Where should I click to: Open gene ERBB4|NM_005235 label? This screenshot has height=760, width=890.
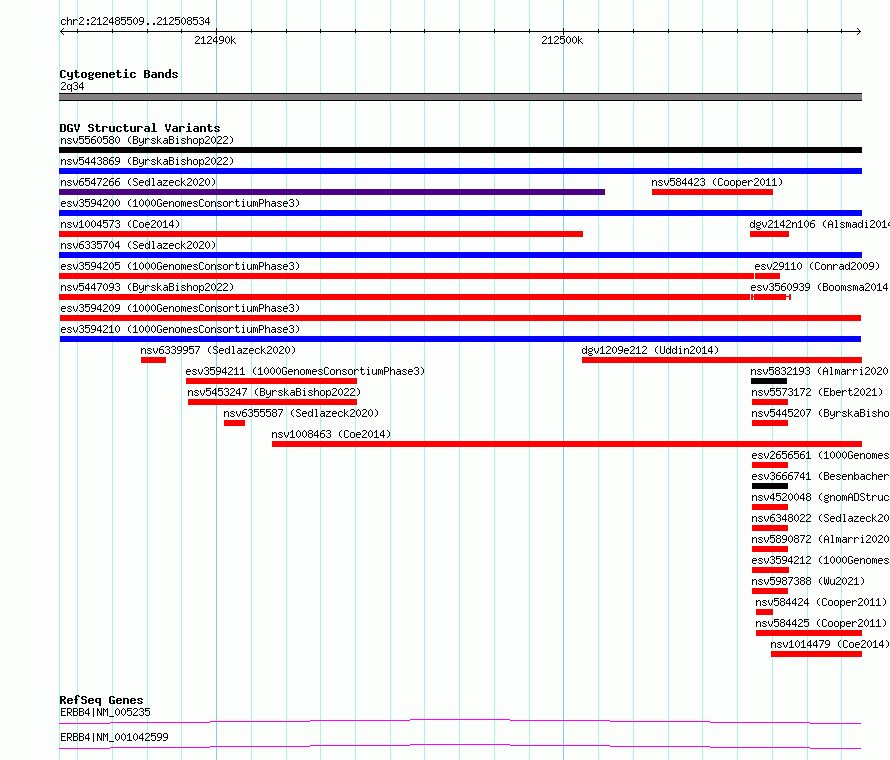coord(105,712)
